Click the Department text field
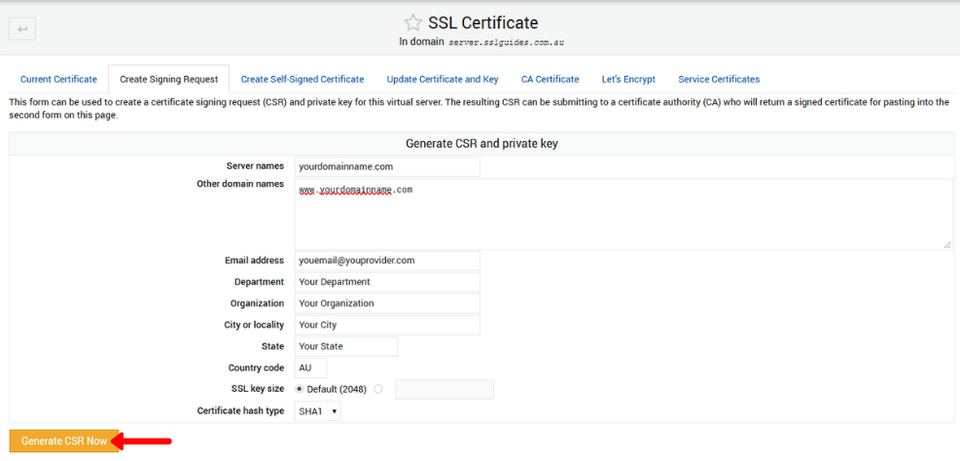 pyautogui.click(x=387, y=282)
